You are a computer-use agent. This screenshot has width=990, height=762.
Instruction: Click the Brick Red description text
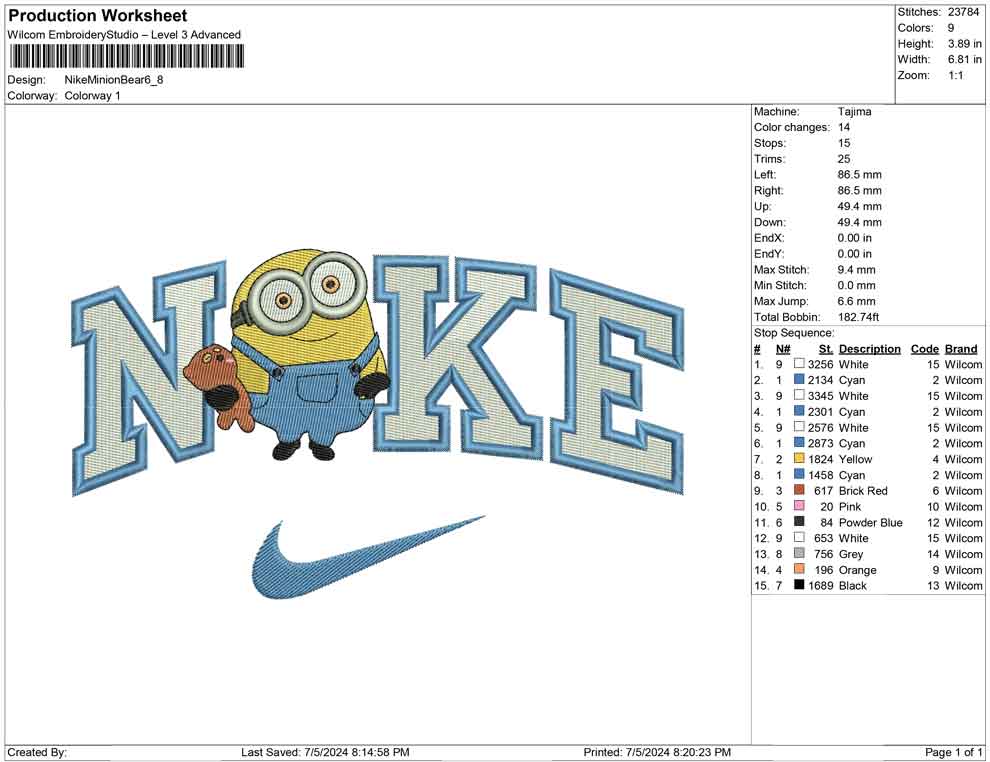863,491
